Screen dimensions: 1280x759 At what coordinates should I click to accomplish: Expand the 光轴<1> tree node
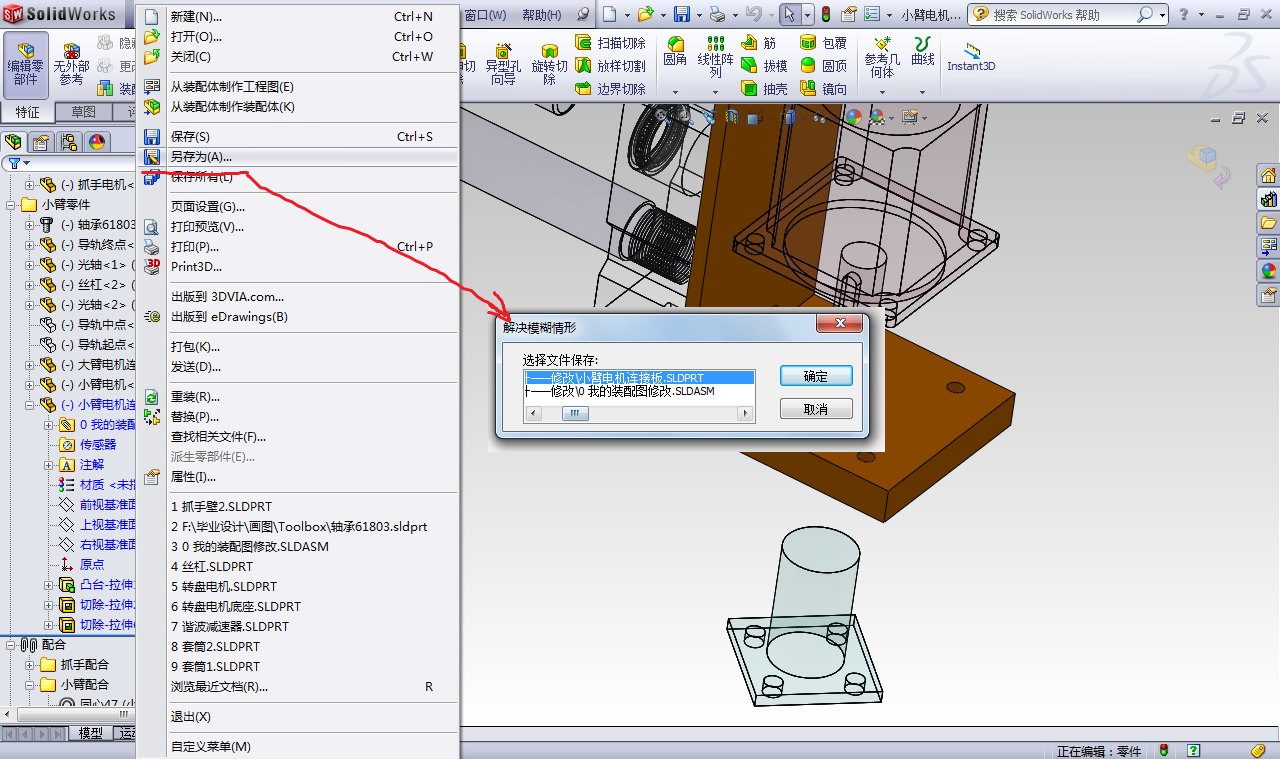tap(30, 265)
